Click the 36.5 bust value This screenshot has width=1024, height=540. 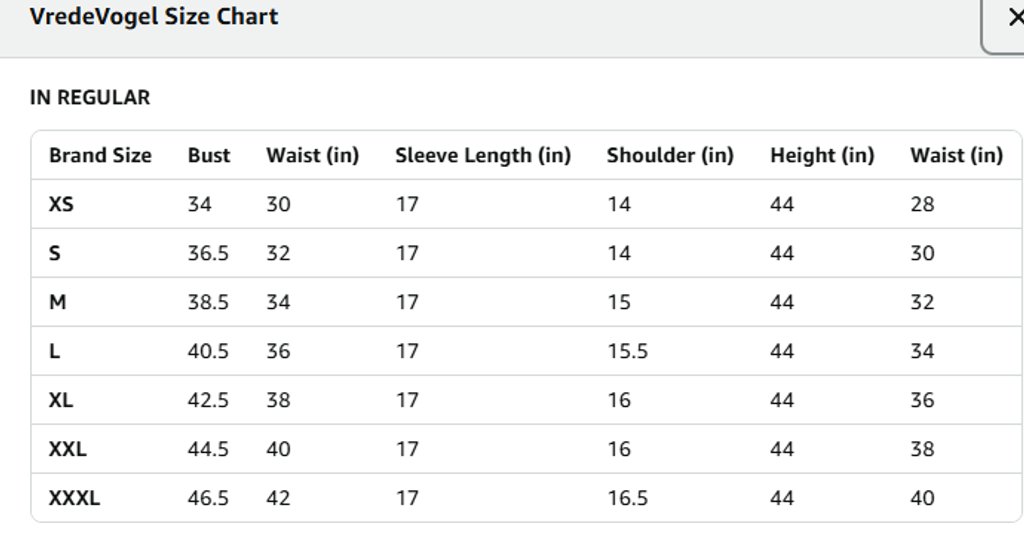(208, 253)
